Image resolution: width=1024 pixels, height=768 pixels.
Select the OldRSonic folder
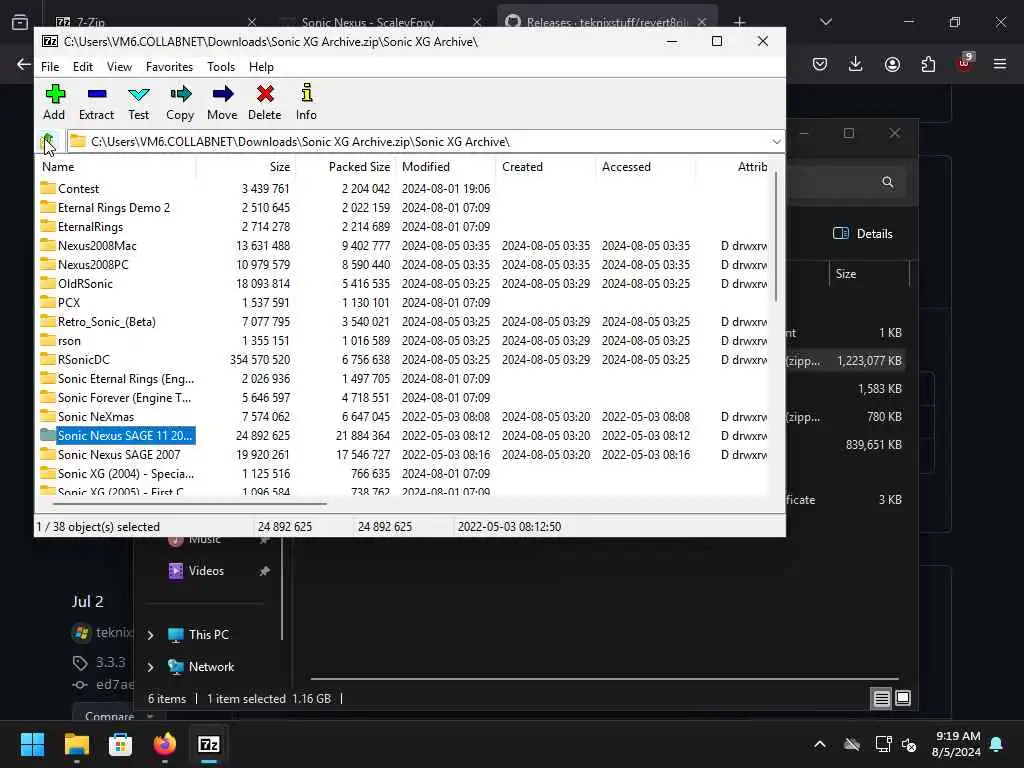(x=85, y=283)
